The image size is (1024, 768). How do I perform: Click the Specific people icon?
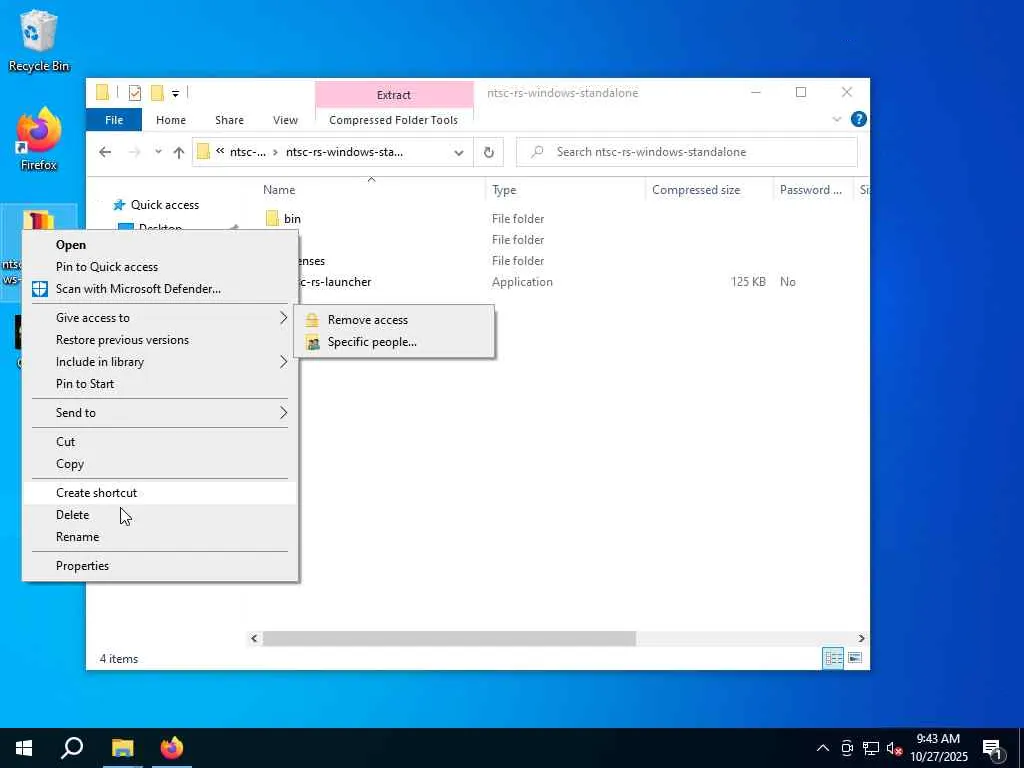pos(313,342)
